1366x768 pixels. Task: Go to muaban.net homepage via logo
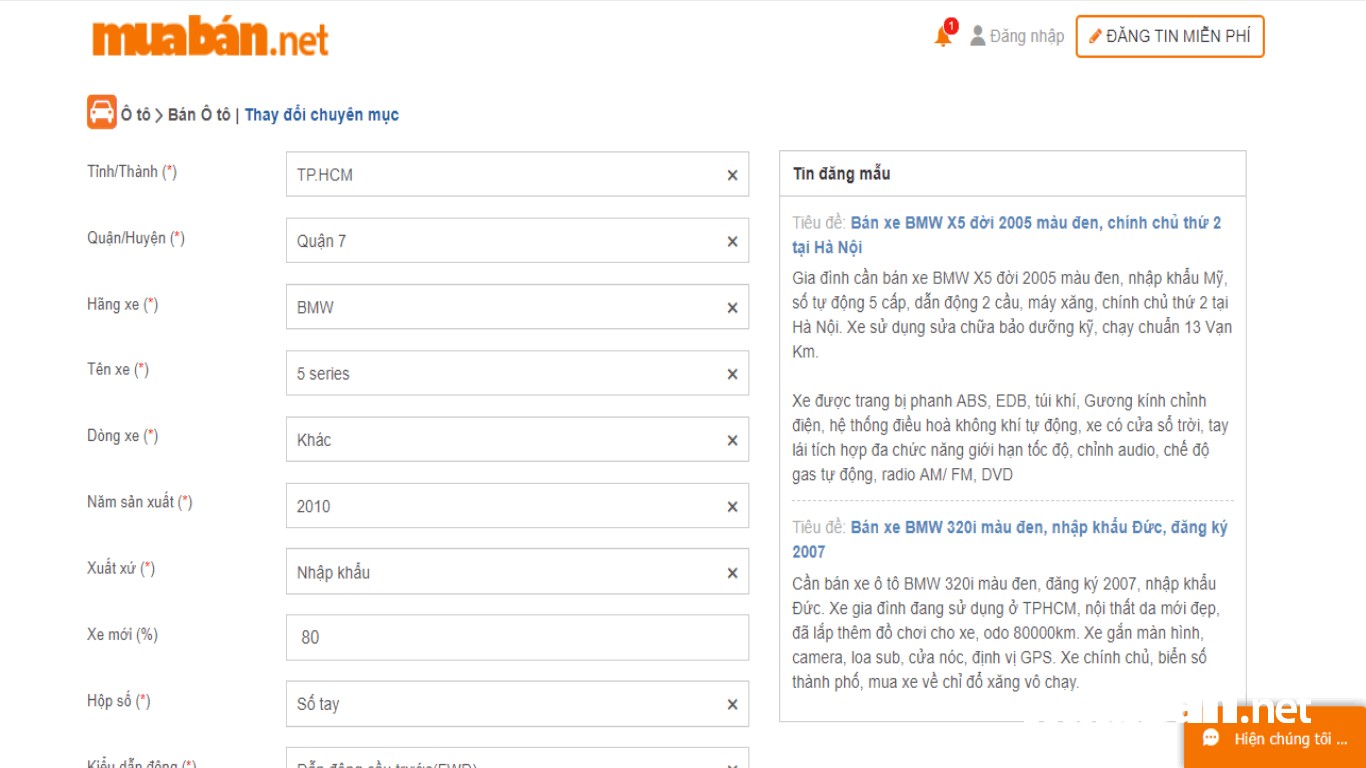coord(210,37)
